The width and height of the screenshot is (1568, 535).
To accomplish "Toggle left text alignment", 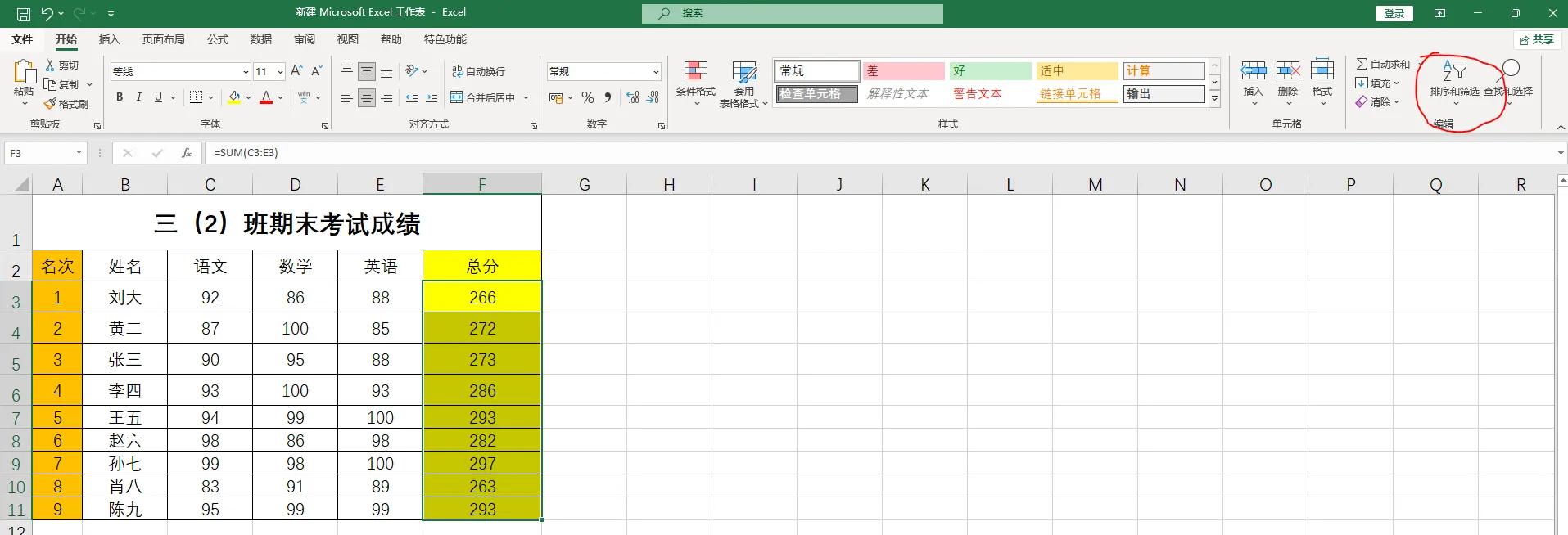I will click(x=347, y=97).
